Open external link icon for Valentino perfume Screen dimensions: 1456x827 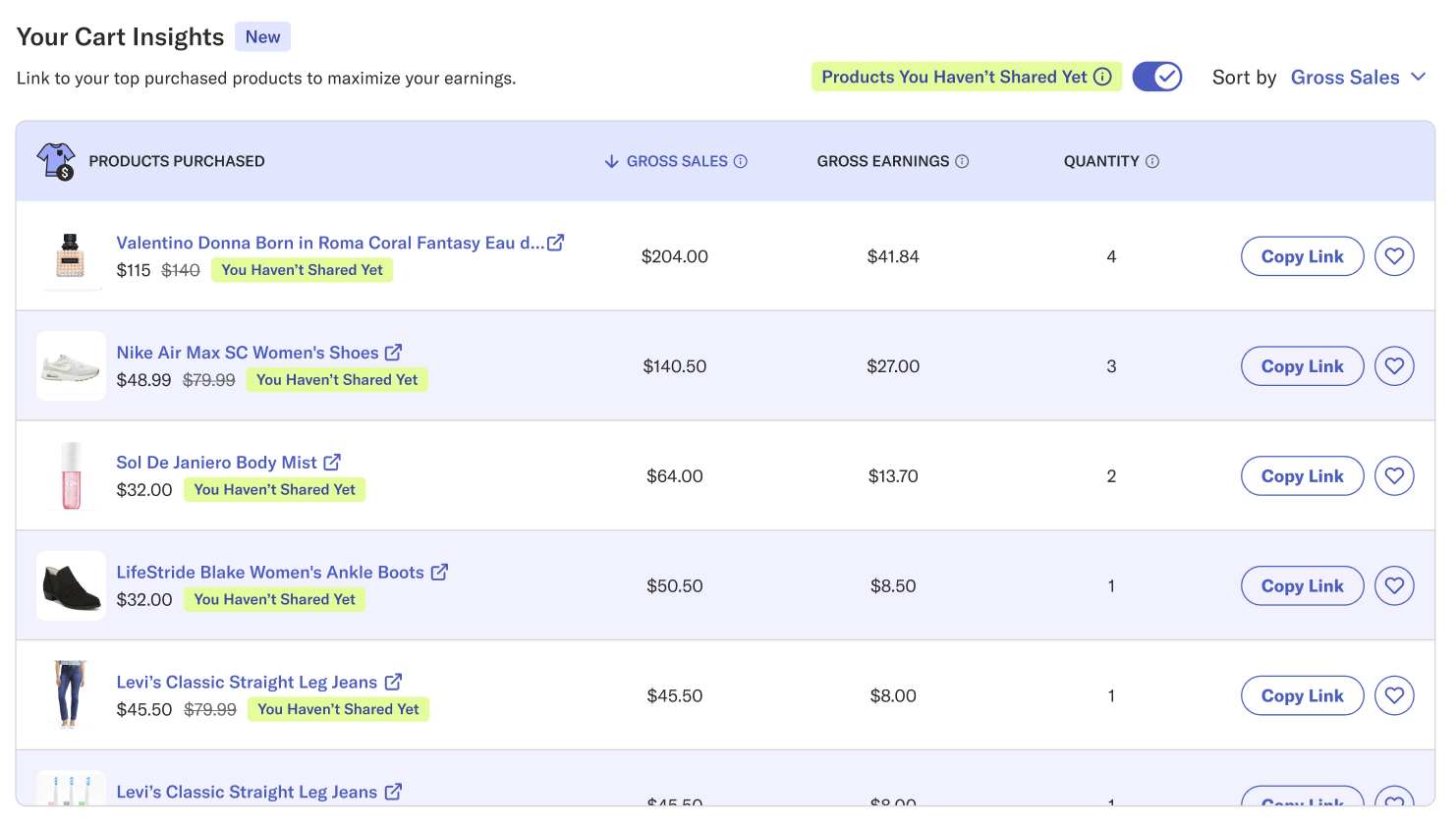point(556,242)
